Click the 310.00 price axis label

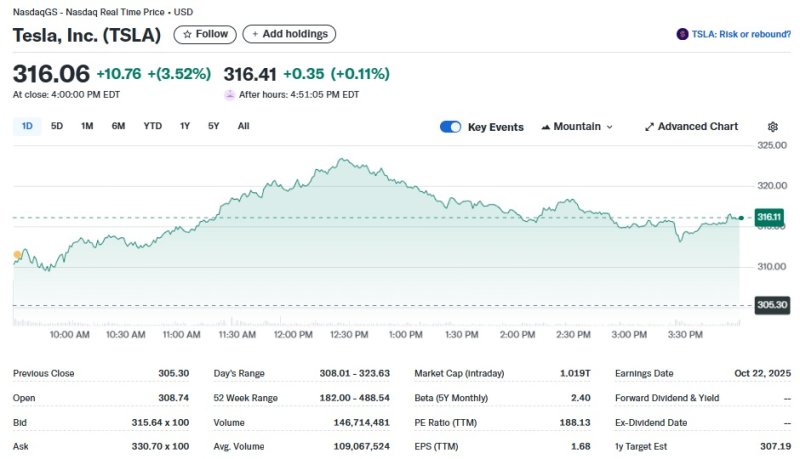(772, 266)
